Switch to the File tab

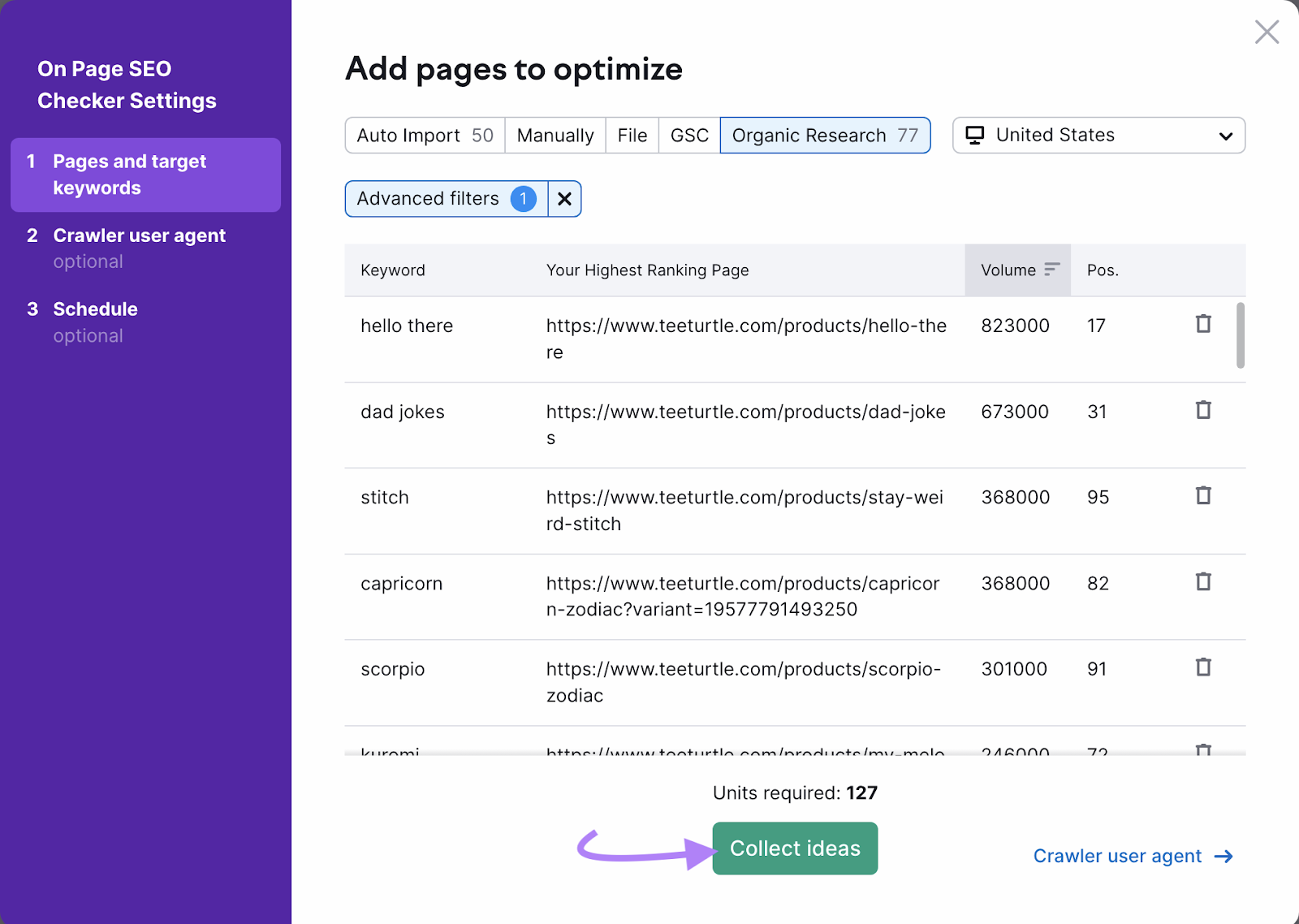[632, 136]
